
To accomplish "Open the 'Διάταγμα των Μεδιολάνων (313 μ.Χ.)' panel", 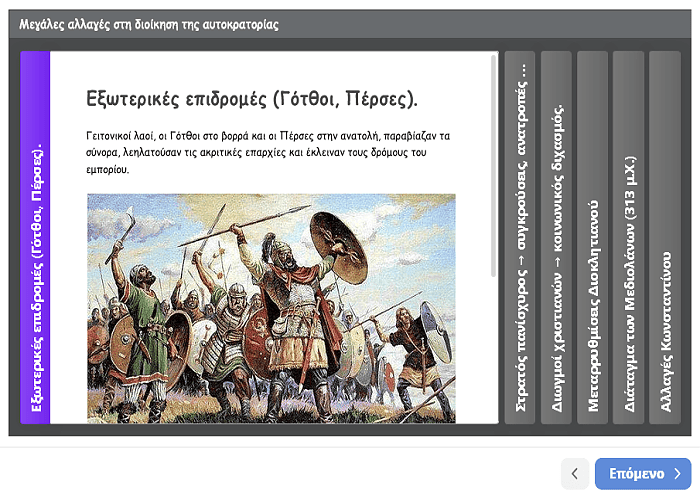I will click(629, 238).
